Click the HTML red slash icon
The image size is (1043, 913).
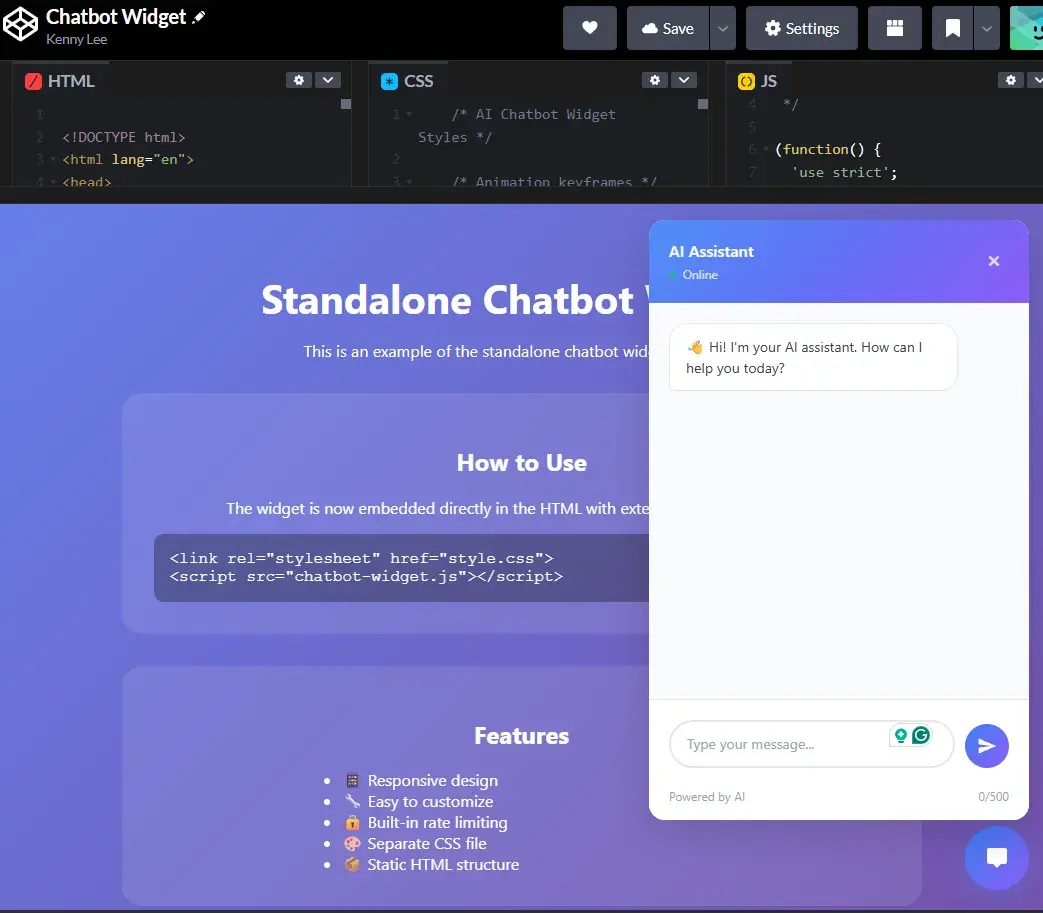[33, 81]
